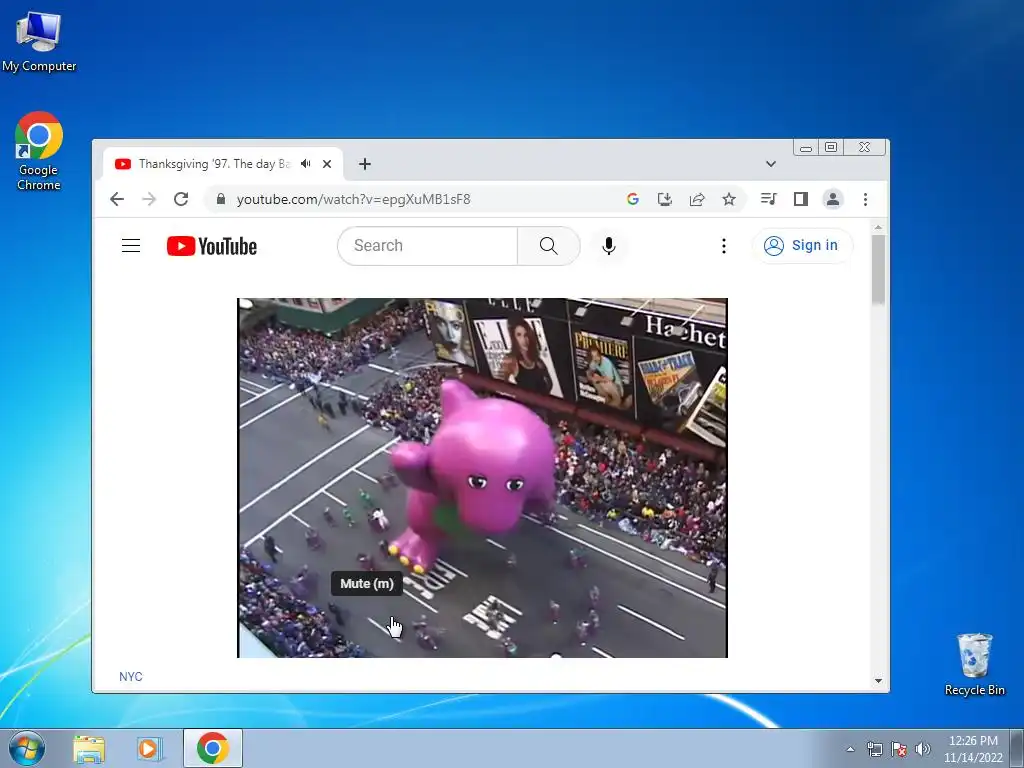This screenshot has height=768, width=1024.
Task: Open the Windows Start menu
Action: pos(27,748)
